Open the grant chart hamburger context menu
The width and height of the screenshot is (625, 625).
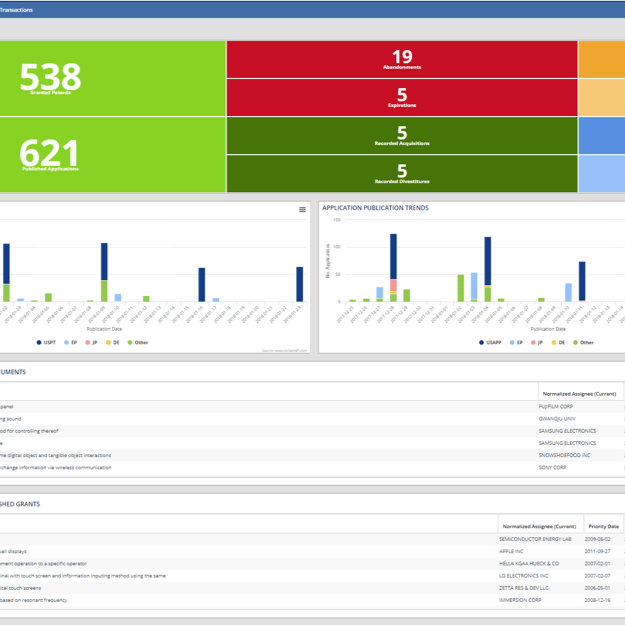click(x=302, y=209)
